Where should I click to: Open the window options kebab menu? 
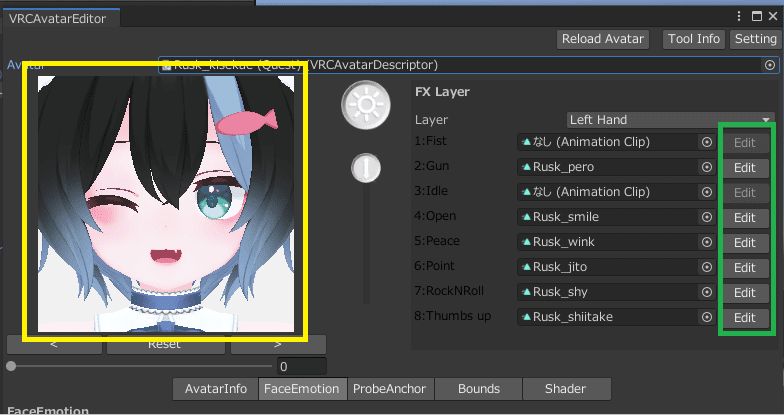click(x=739, y=16)
